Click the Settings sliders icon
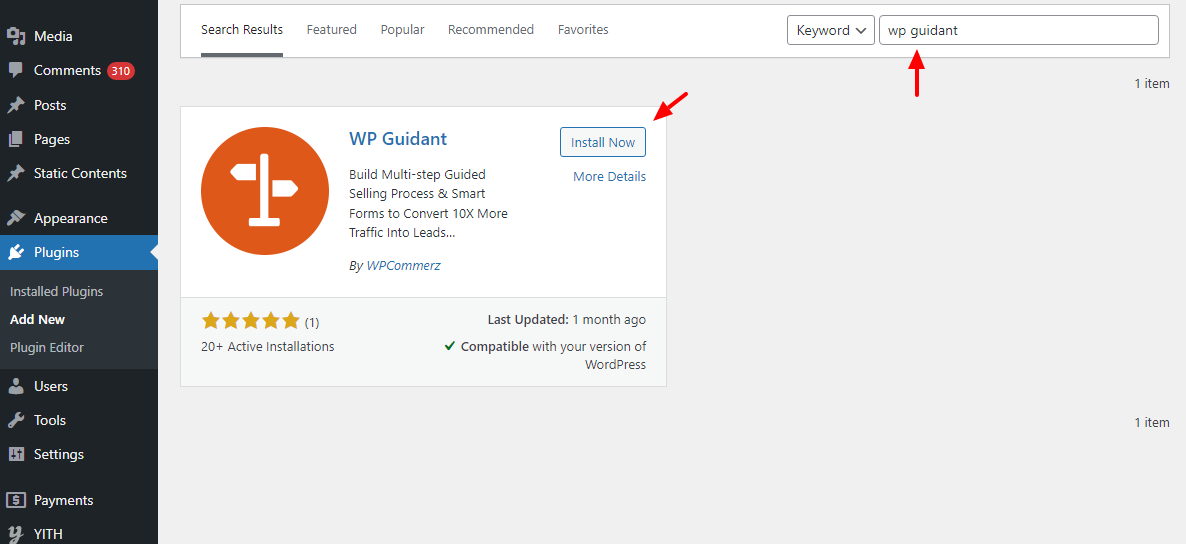 [x=16, y=454]
